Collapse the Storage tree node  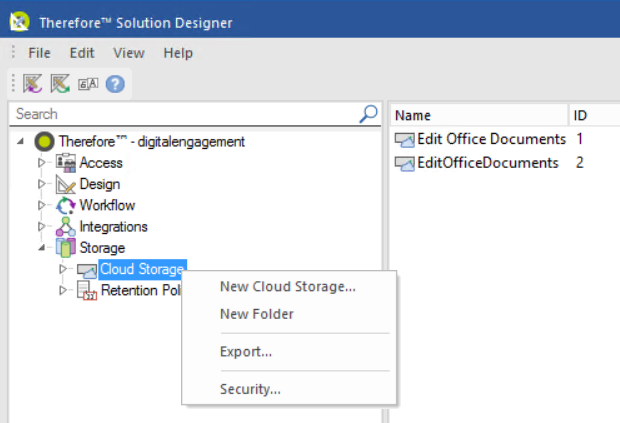click(x=42, y=248)
